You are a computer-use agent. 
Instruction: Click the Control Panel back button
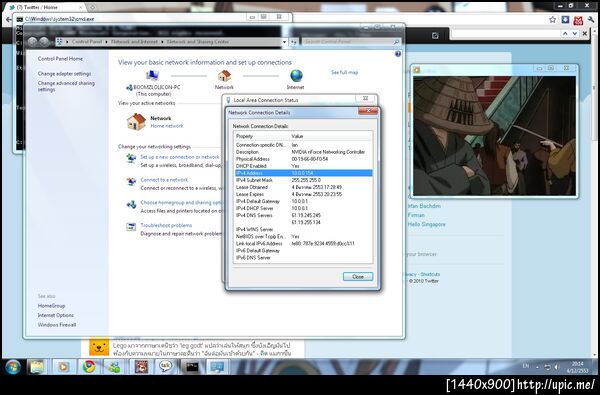tap(33, 42)
